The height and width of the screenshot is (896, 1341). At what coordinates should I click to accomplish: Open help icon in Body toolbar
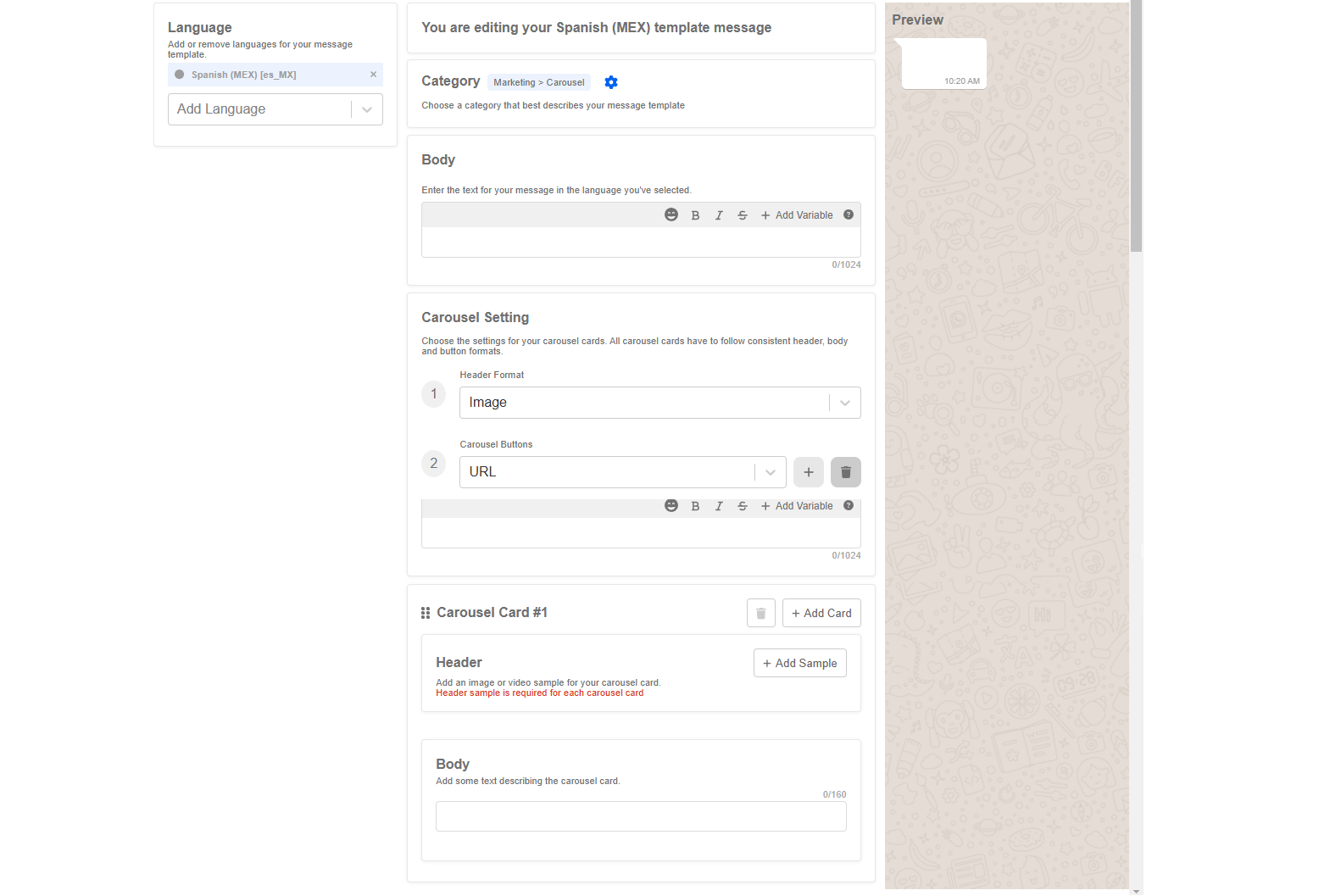tap(849, 215)
